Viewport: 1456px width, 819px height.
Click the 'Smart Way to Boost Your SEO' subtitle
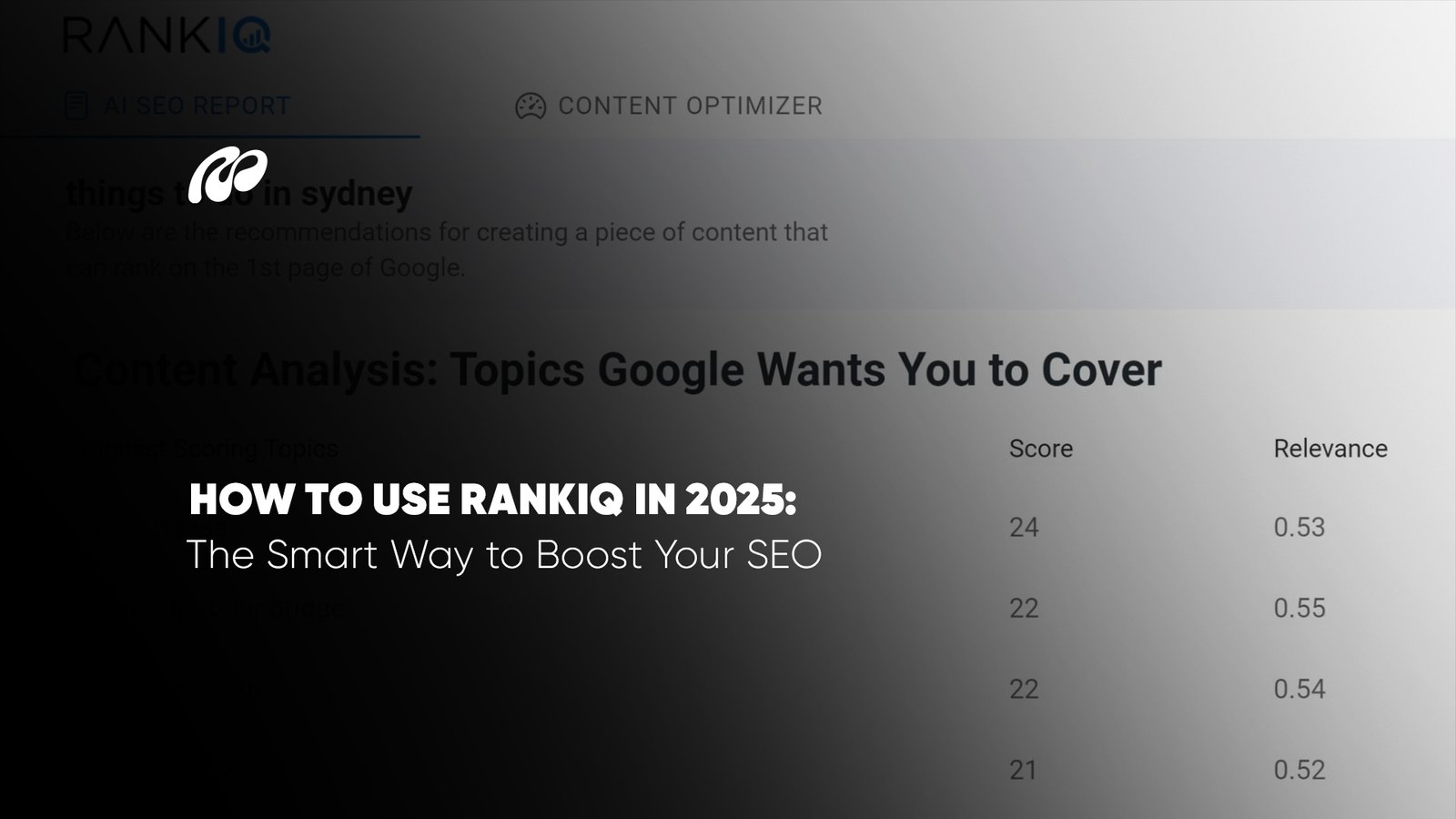(x=503, y=555)
